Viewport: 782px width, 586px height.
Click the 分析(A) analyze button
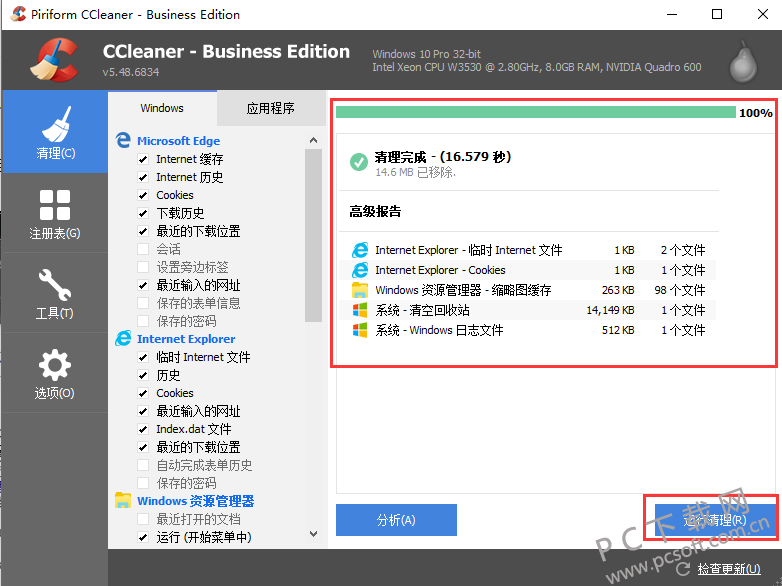tap(396, 520)
